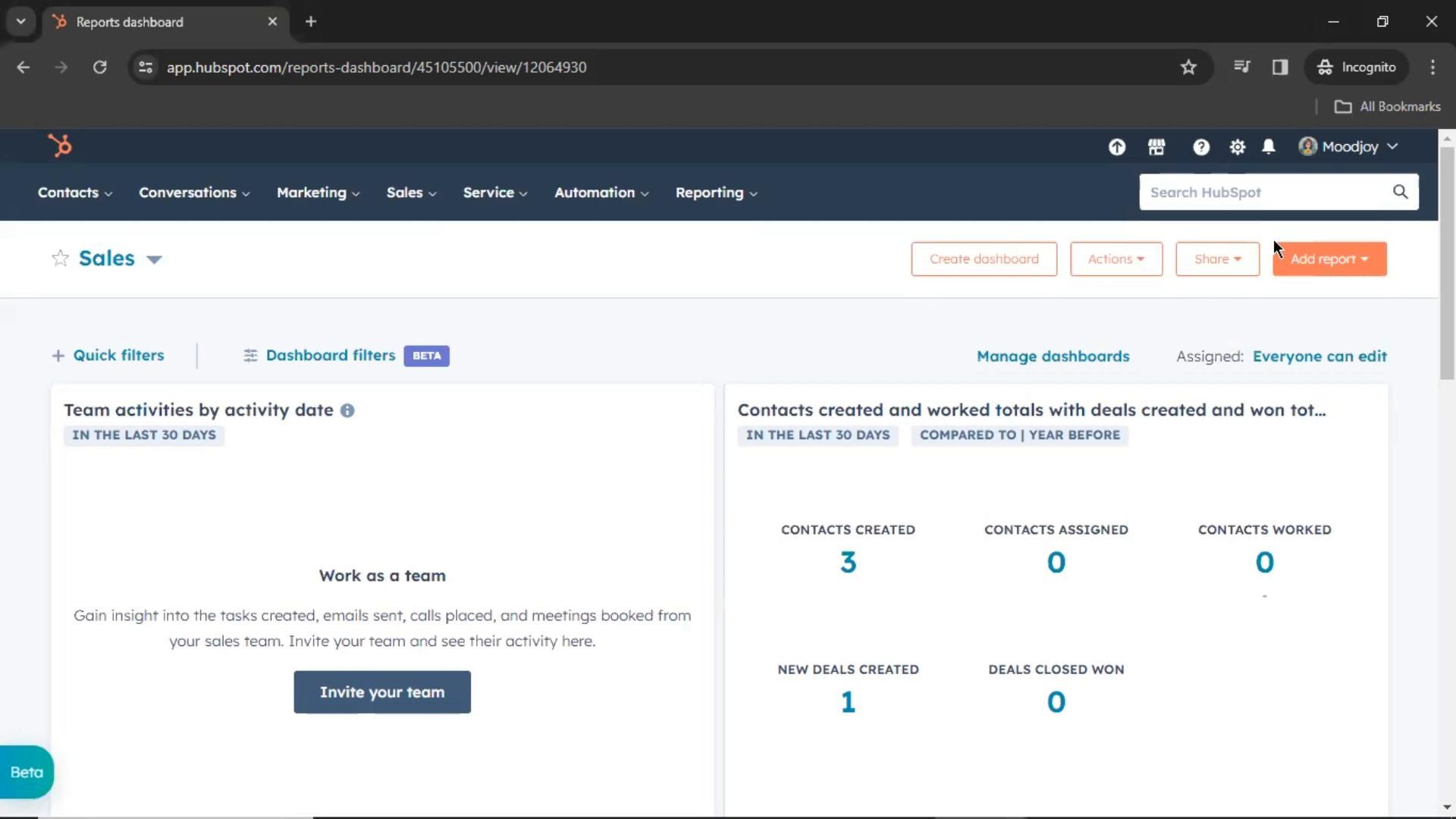Open the Contacts navigation menu
The height and width of the screenshot is (819, 1456).
coord(74,193)
